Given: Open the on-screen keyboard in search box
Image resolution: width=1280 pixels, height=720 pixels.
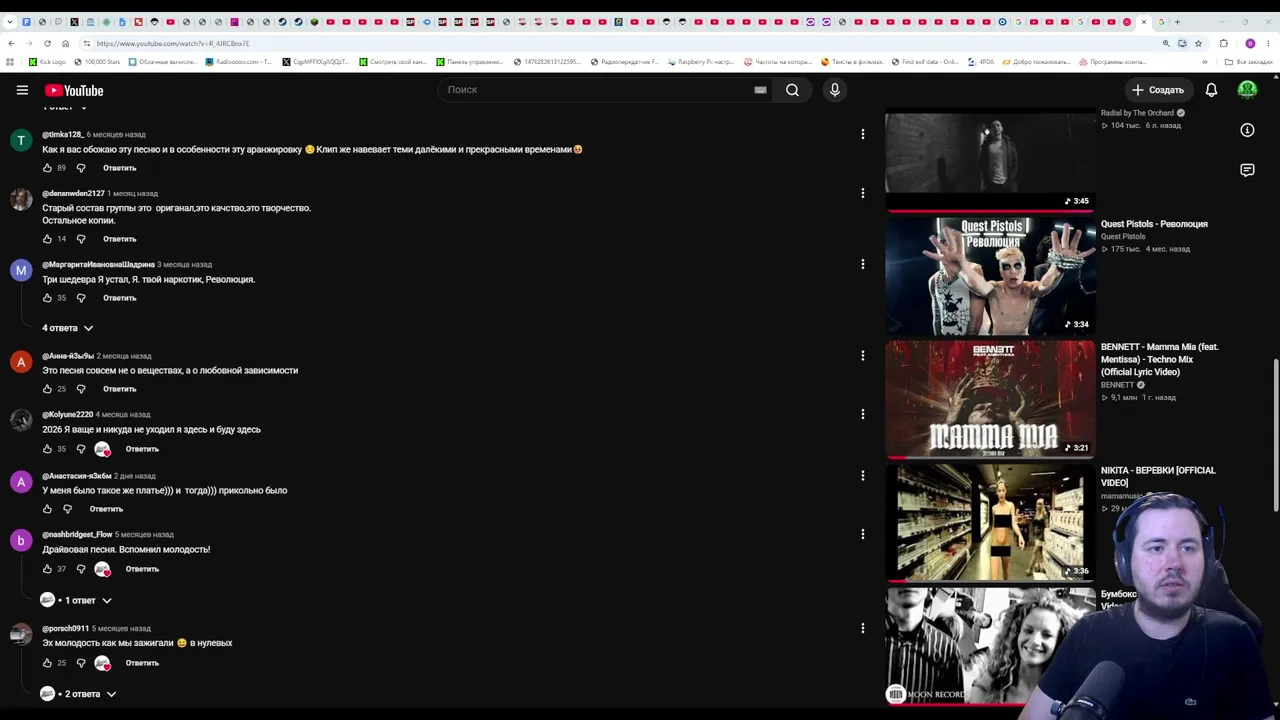Looking at the screenshot, I should 760,90.
